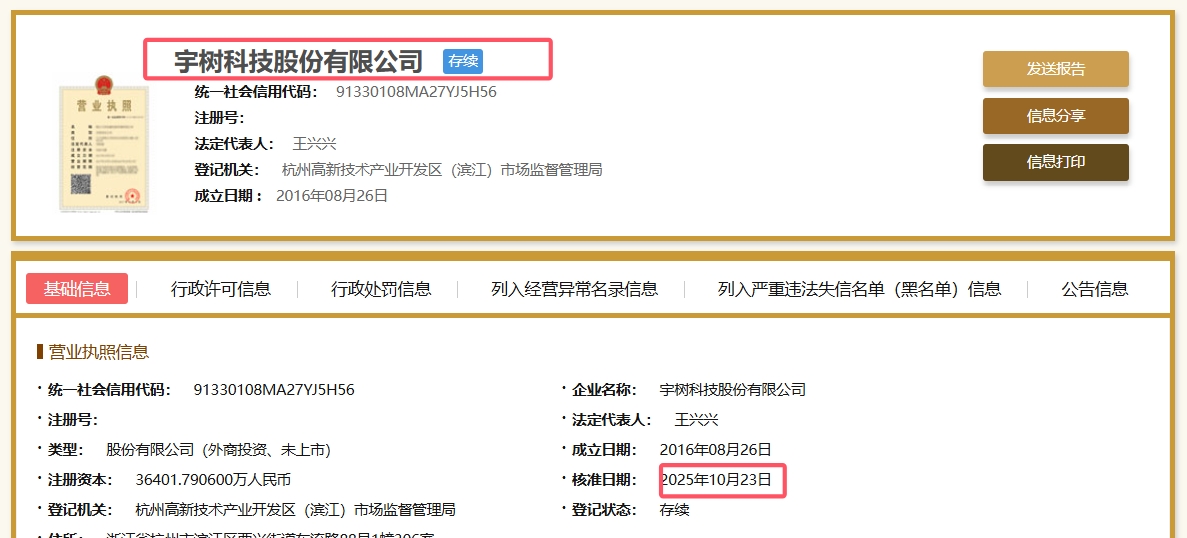Click the 注册号 label in license section
This screenshot has width=1187, height=538.
pos(73,420)
